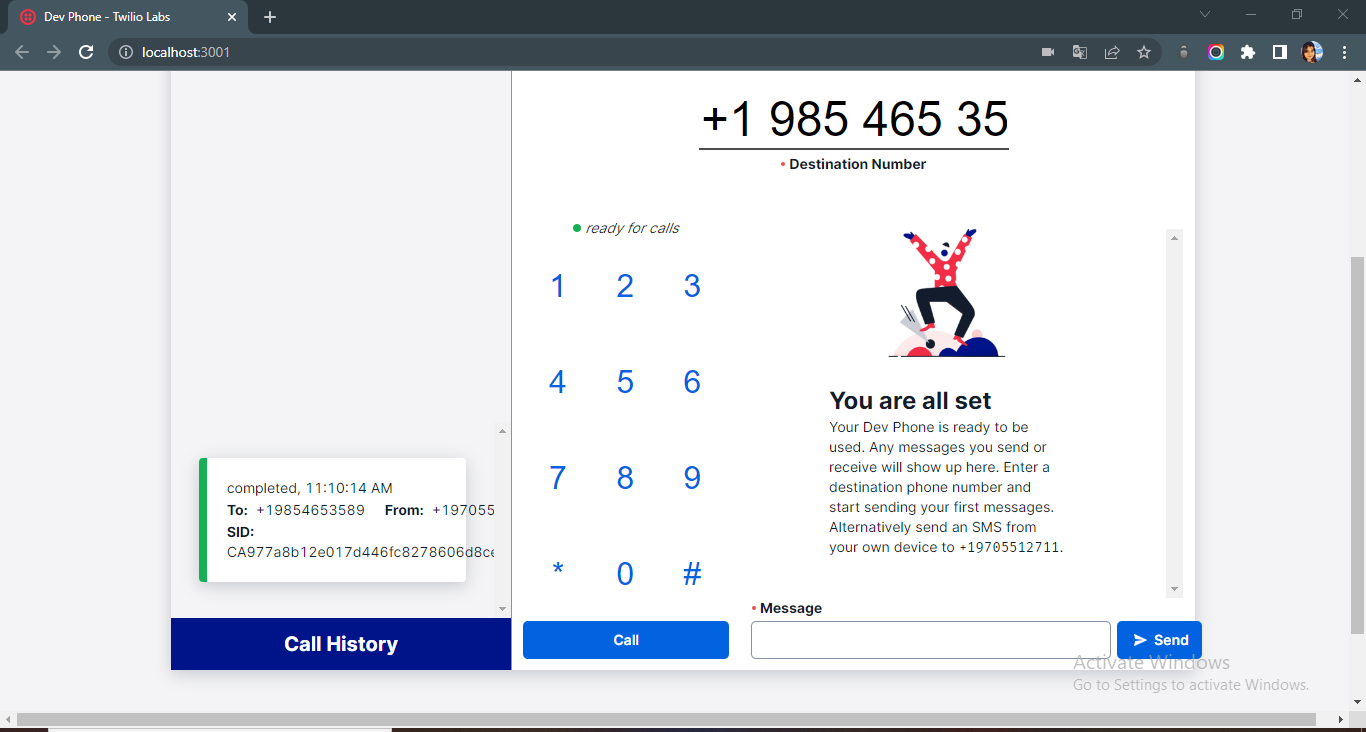Dial digit 1 on keypad
The image size is (1366, 732).
[558, 286]
